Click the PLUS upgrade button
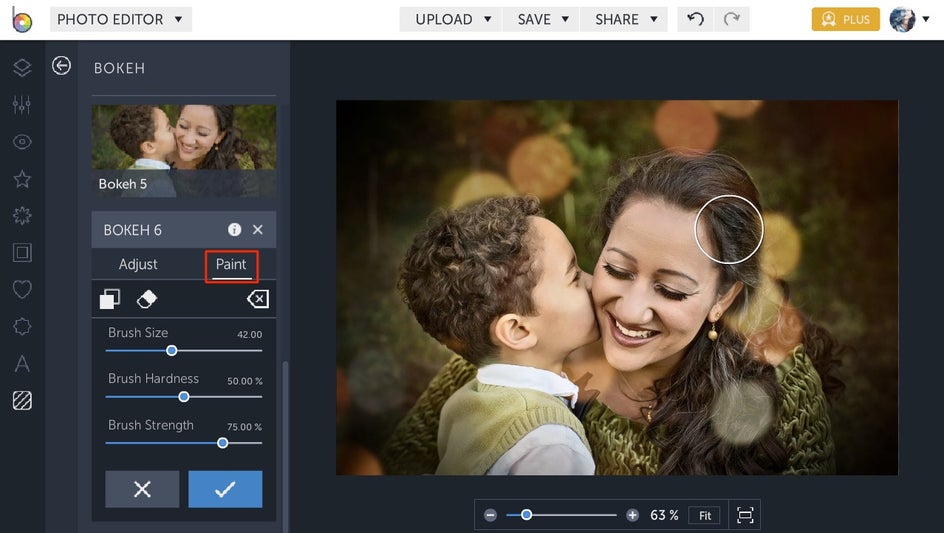 845,19
